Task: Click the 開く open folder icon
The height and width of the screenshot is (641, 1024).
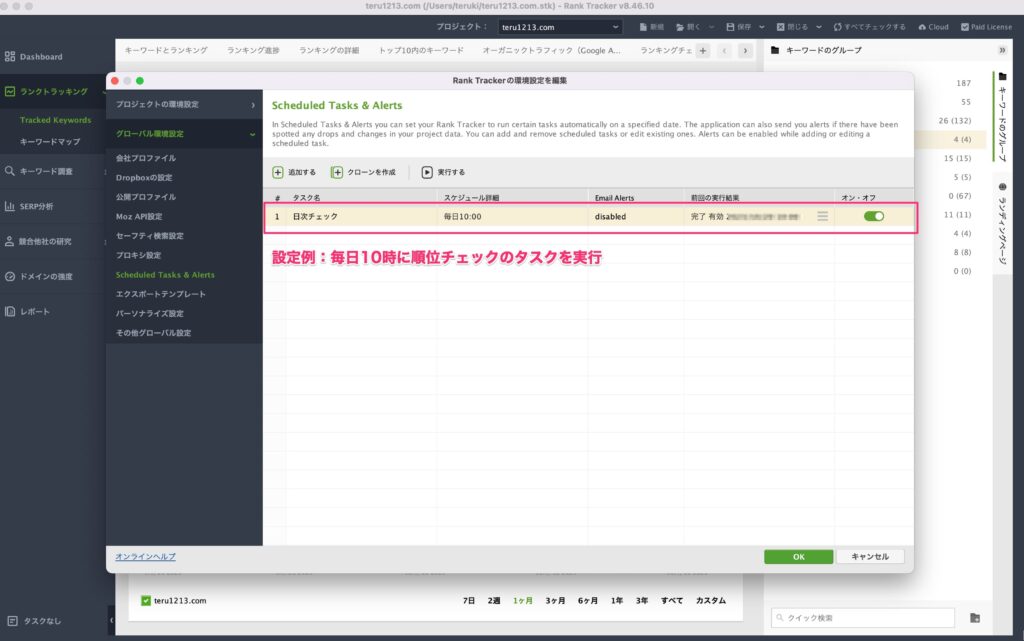Action: (x=680, y=27)
